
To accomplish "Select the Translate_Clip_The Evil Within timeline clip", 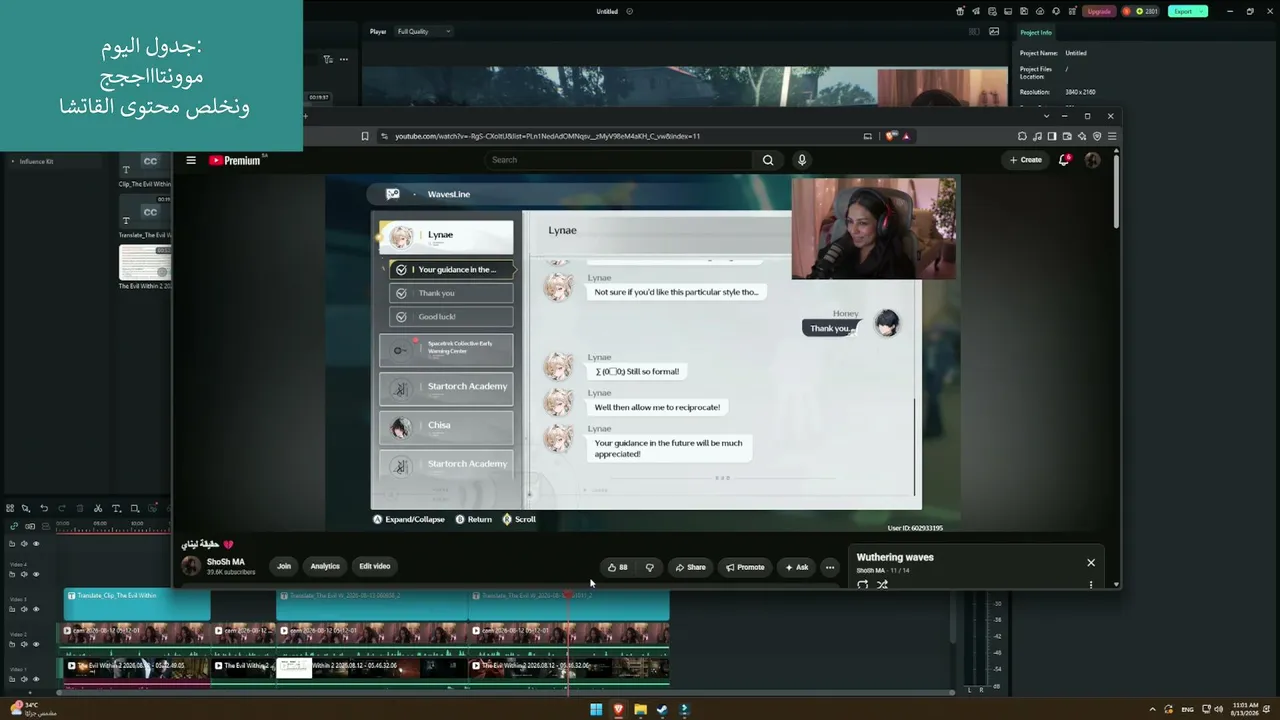I will (x=137, y=605).
